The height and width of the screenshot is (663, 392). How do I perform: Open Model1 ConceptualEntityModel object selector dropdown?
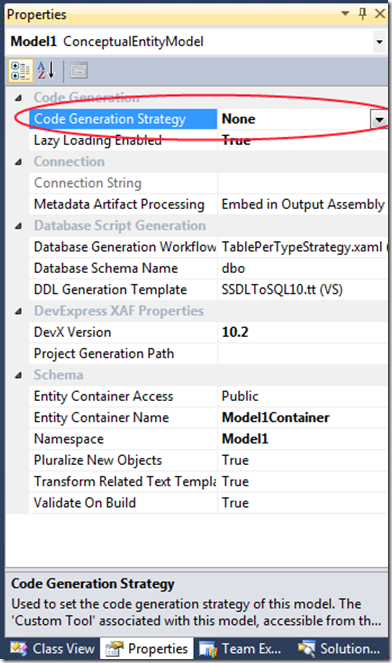(x=379, y=42)
